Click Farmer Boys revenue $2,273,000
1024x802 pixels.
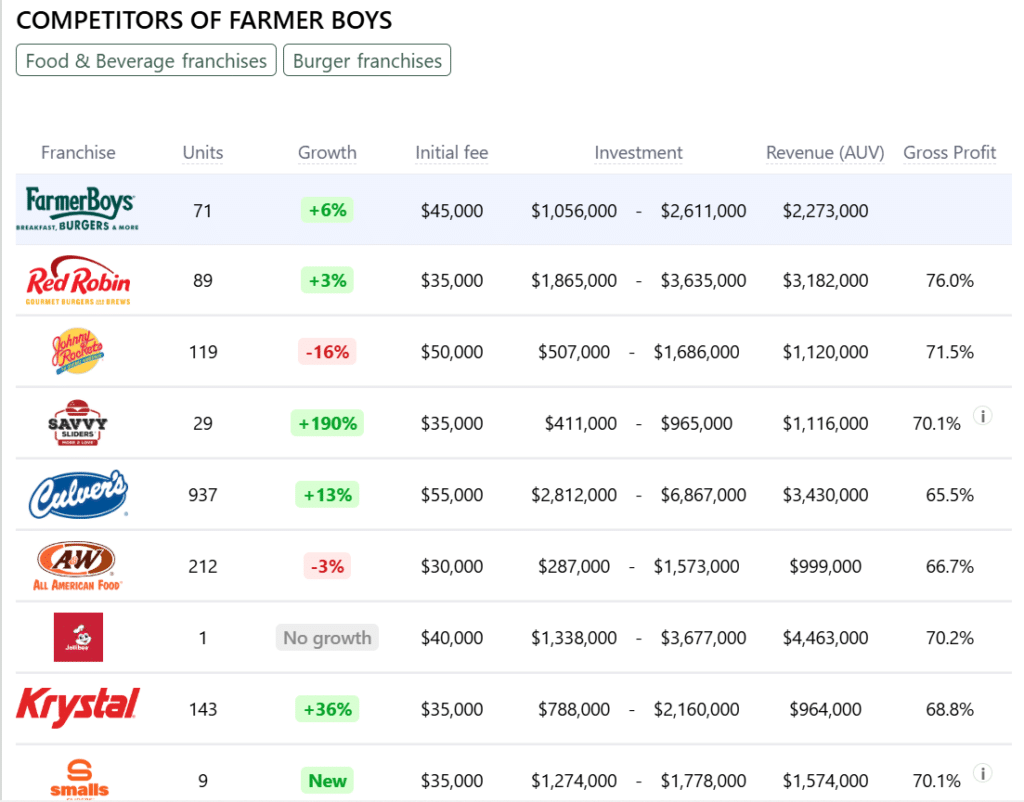825,211
